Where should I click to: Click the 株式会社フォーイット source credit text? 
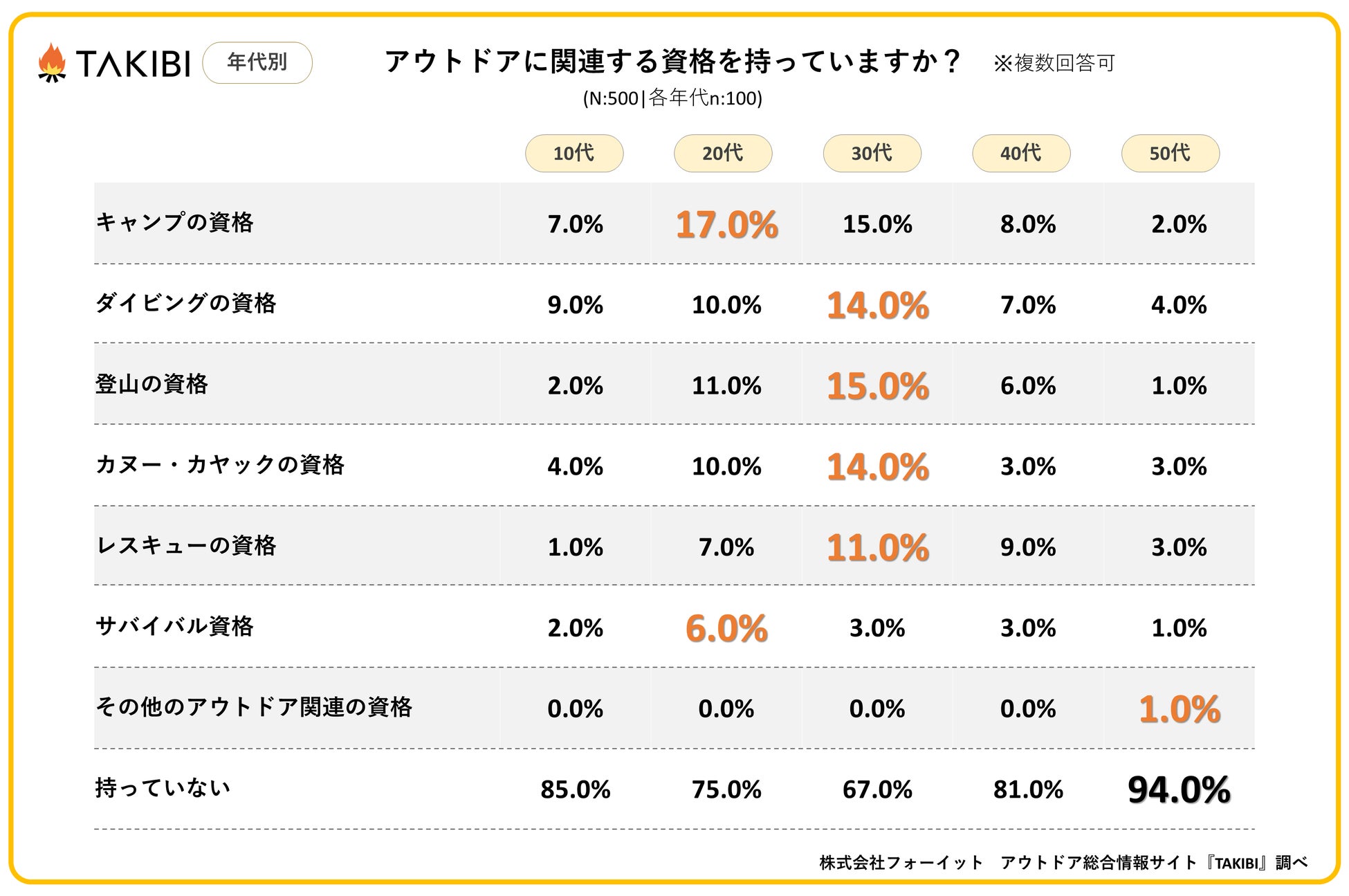[x=901, y=862]
